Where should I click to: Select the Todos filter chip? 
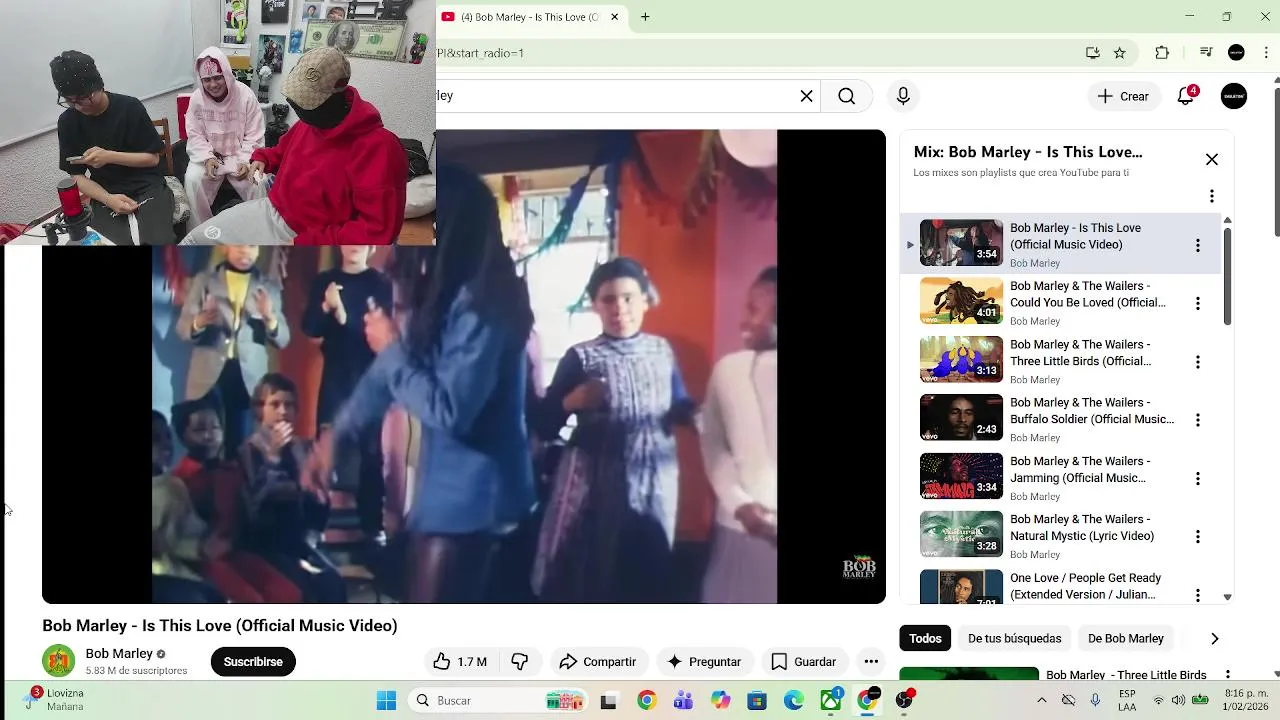pyautogui.click(x=925, y=638)
